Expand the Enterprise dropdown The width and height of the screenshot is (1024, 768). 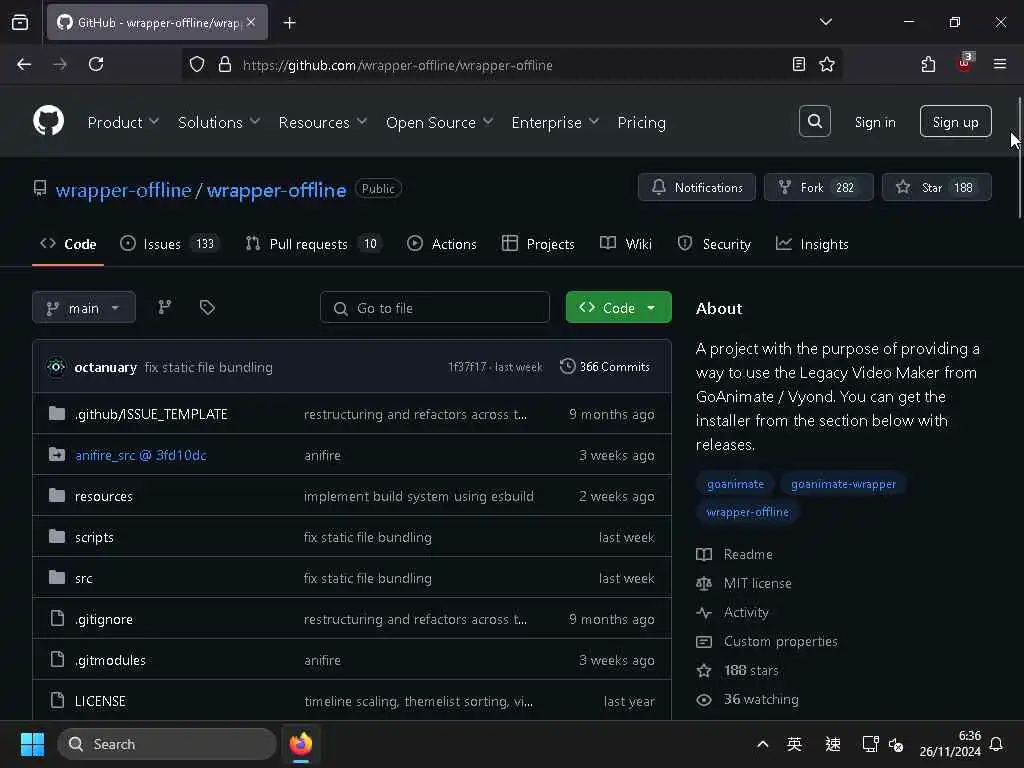(x=555, y=122)
